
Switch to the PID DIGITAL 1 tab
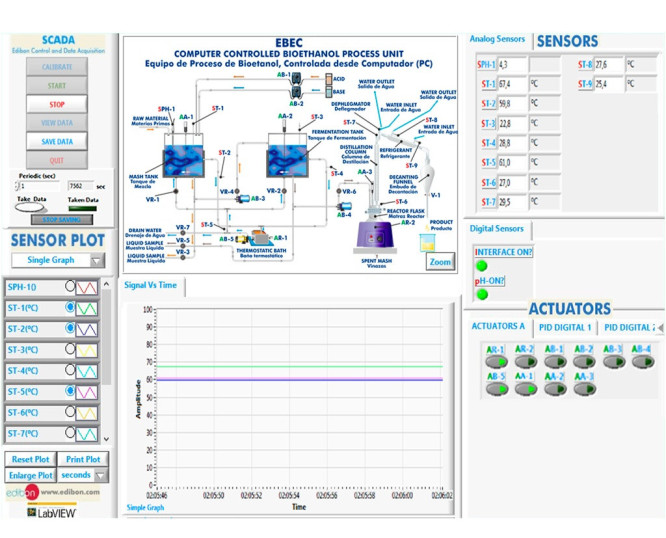[x=565, y=327]
